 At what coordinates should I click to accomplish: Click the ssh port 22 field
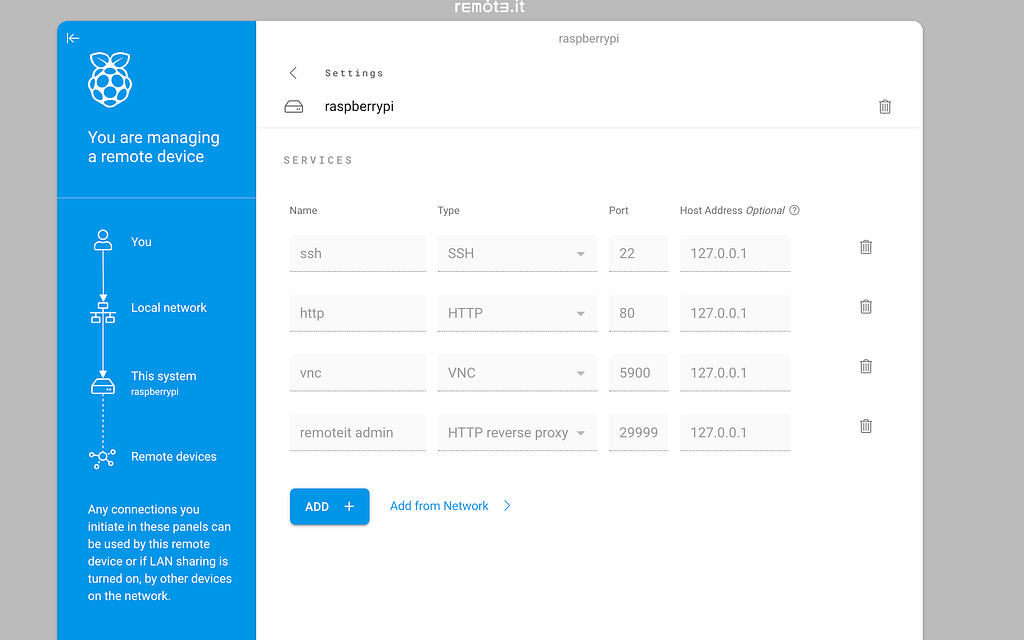pyautogui.click(x=638, y=254)
